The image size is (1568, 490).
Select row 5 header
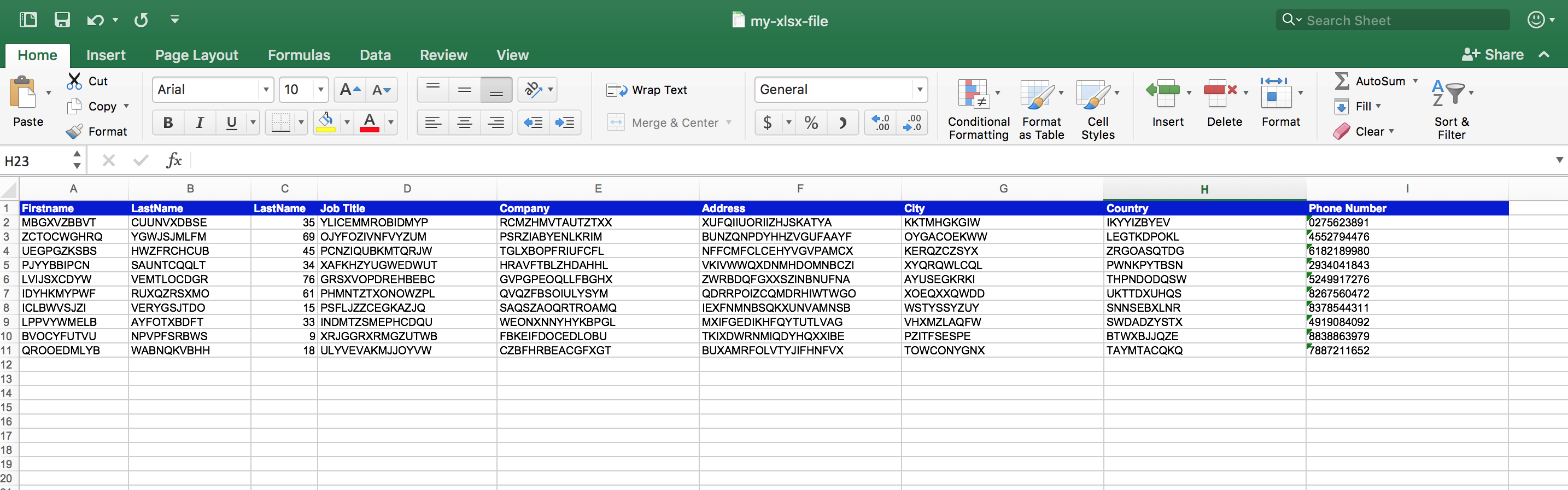coord(6,265)
